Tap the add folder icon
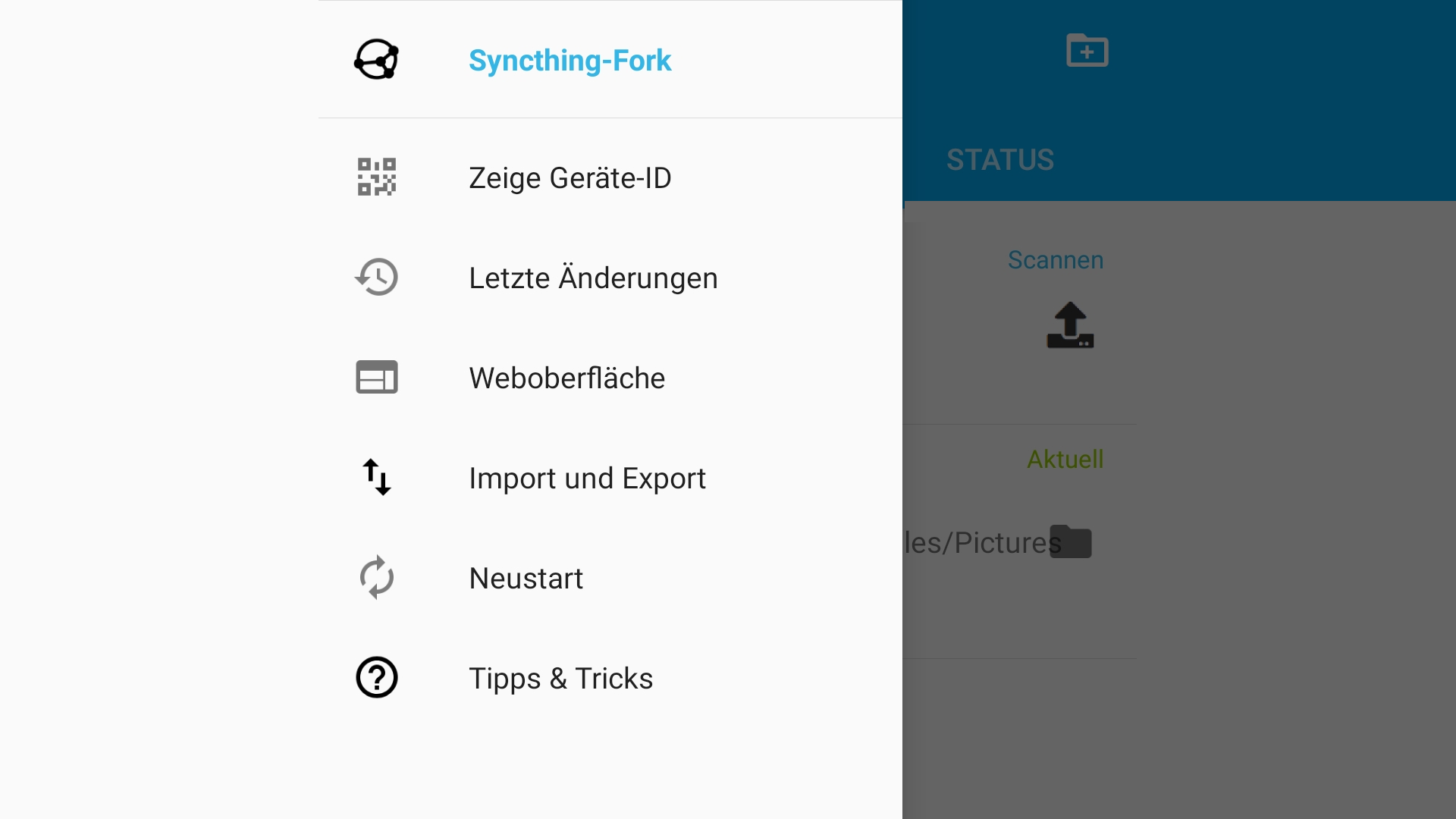The width and height of the screenshot is (1456, 819). pyautogui.click(x=1087, y=51)
